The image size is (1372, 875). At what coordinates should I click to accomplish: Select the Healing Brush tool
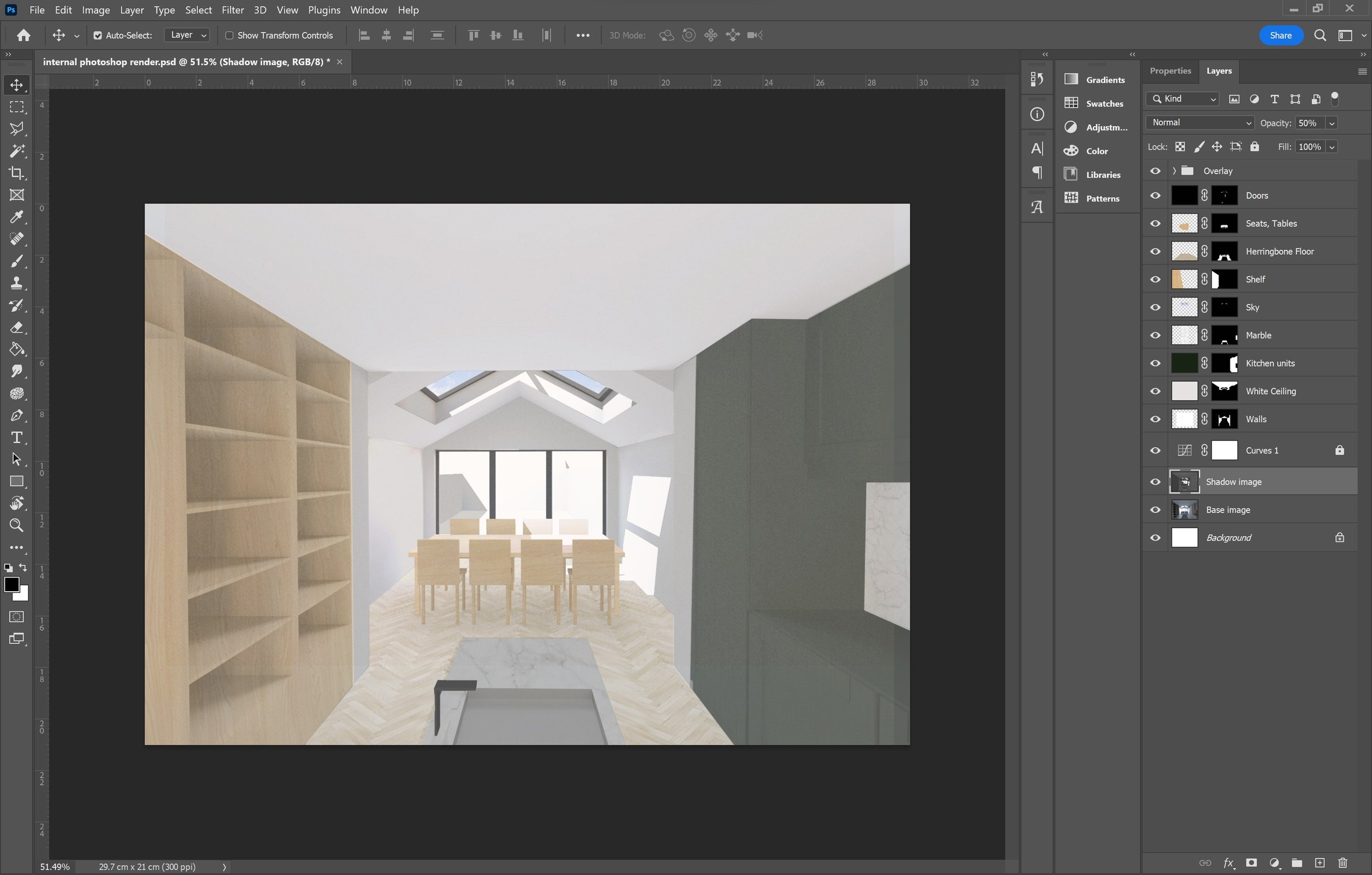16,239
